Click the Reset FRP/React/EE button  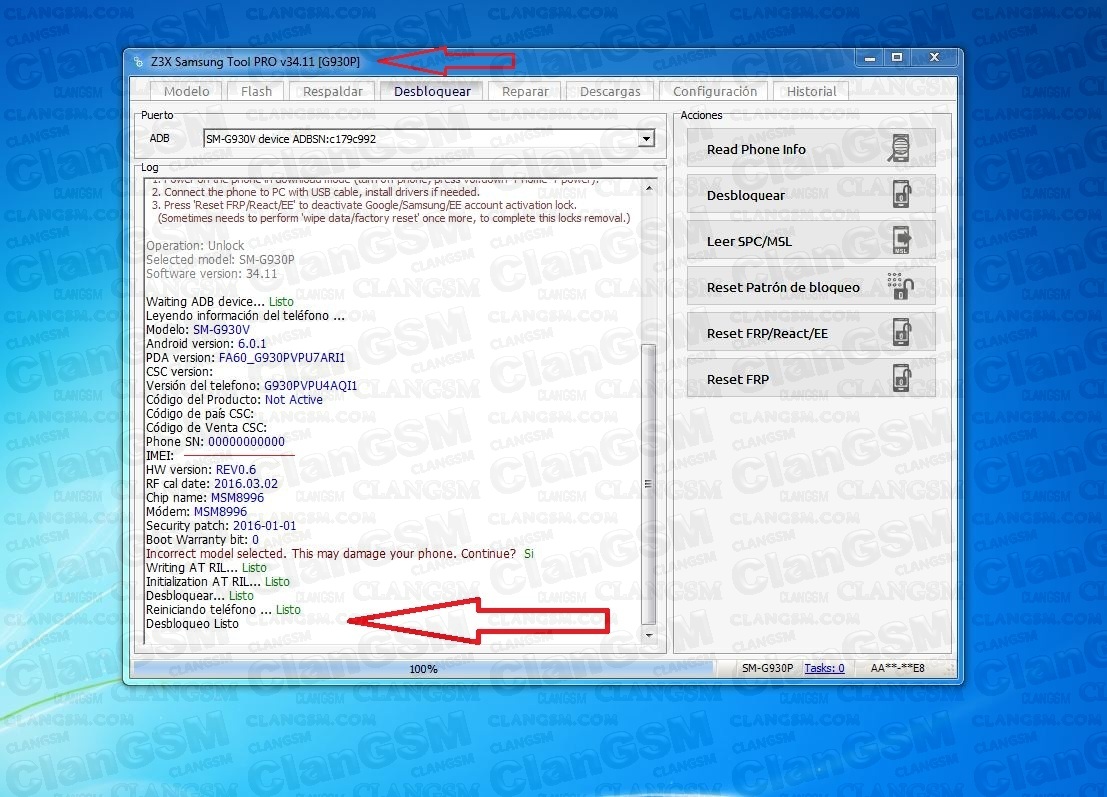(811, 332)
